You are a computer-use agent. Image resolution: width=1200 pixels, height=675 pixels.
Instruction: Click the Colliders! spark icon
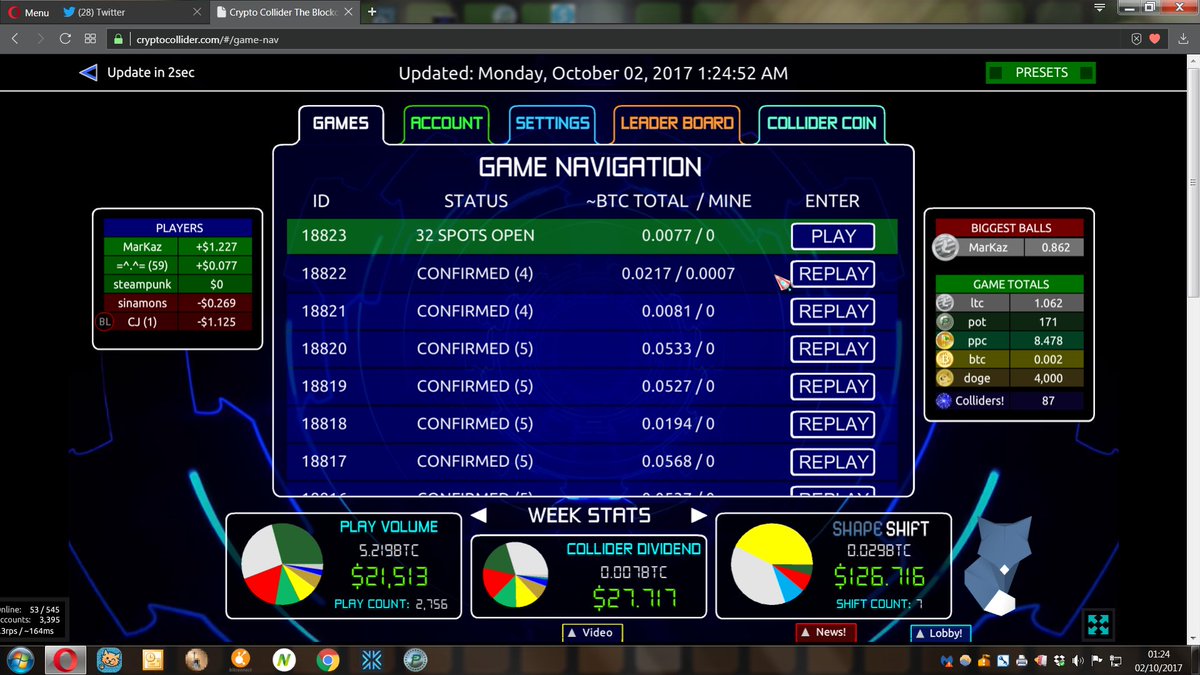[942, 401]
